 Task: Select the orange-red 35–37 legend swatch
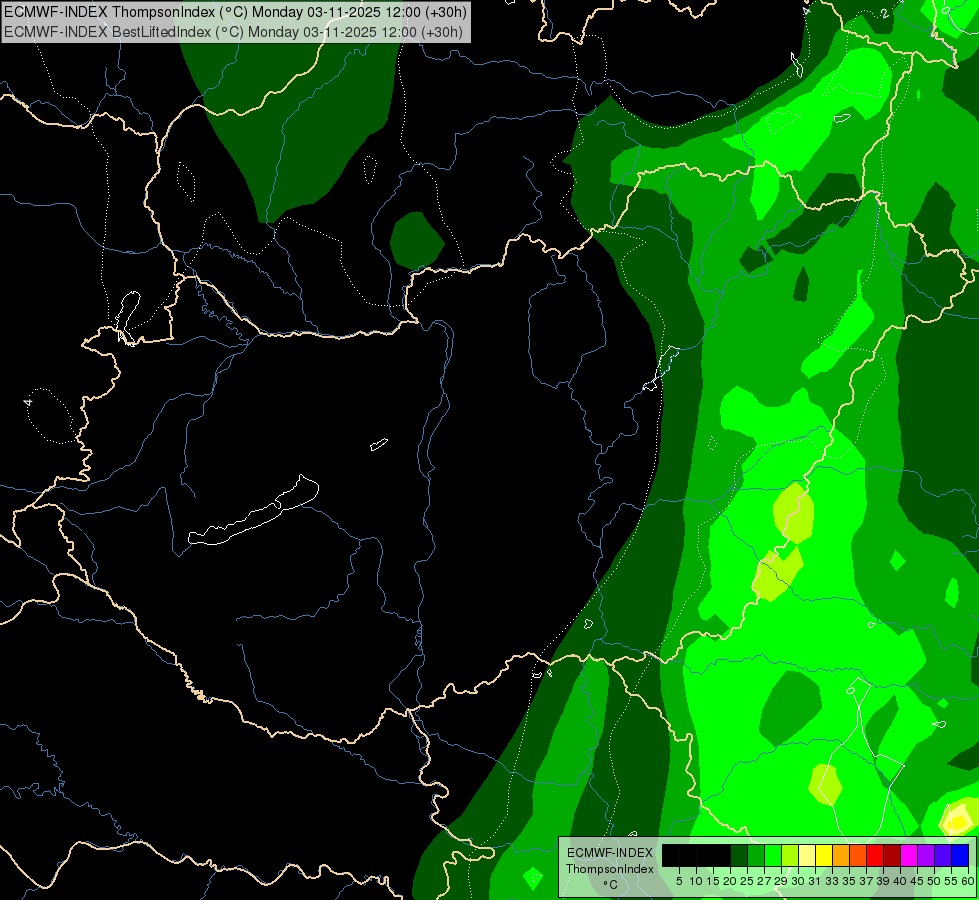[857, 855]
